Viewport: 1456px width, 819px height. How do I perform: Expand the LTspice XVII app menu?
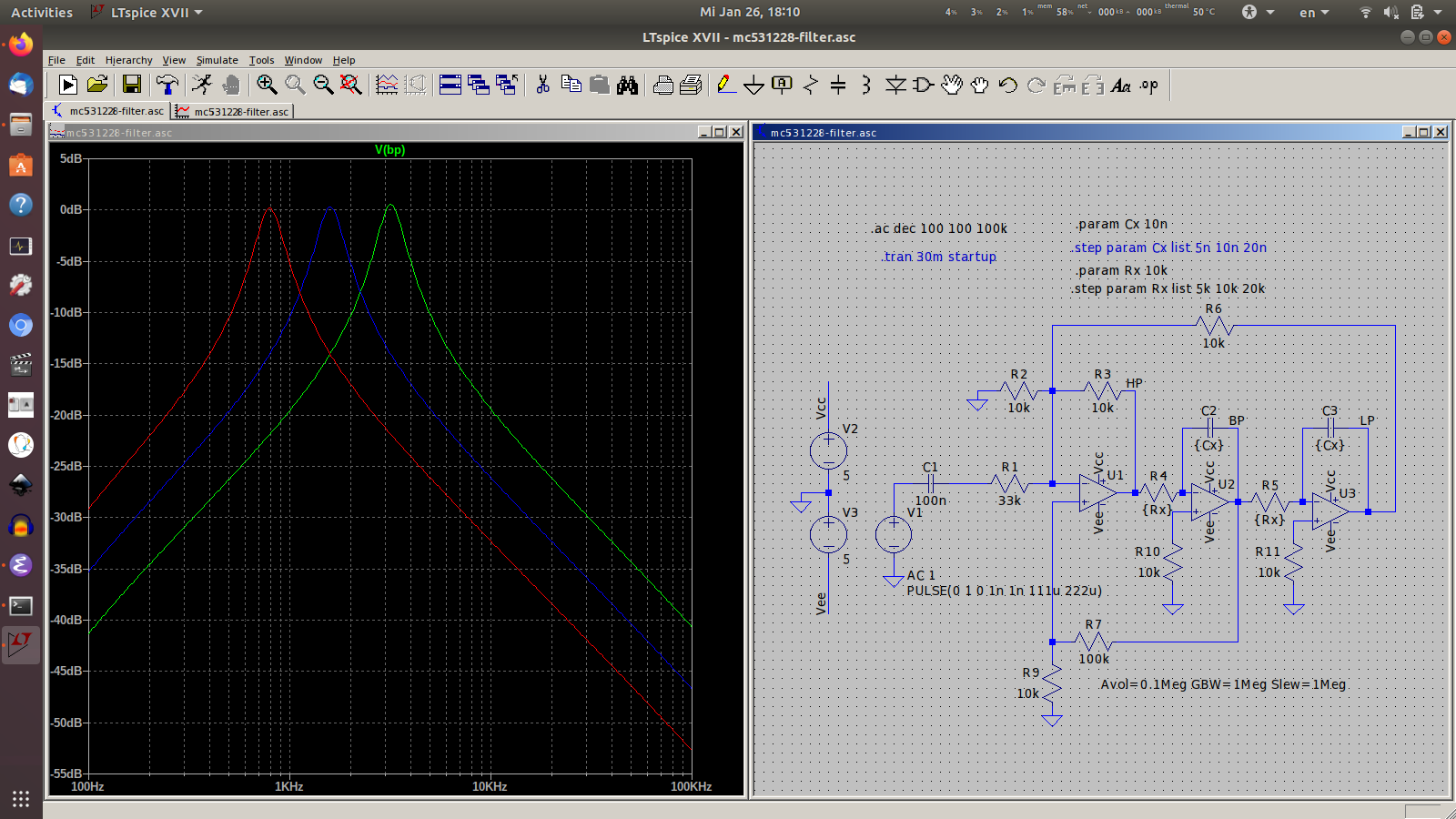(x=147, y=13)
